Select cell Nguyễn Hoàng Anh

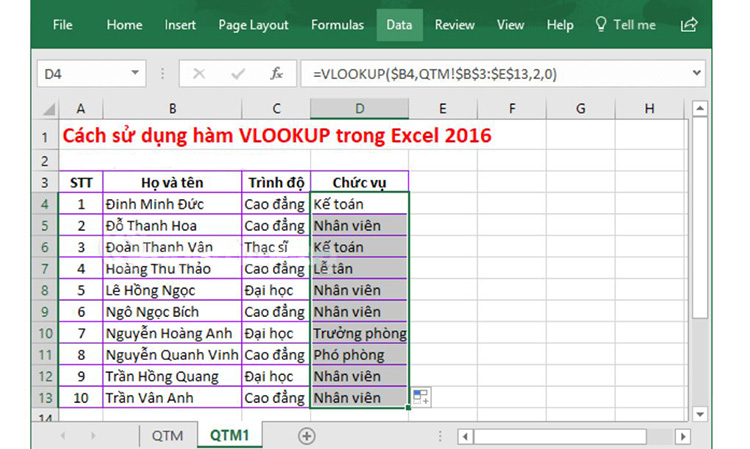tap(172, 333)
